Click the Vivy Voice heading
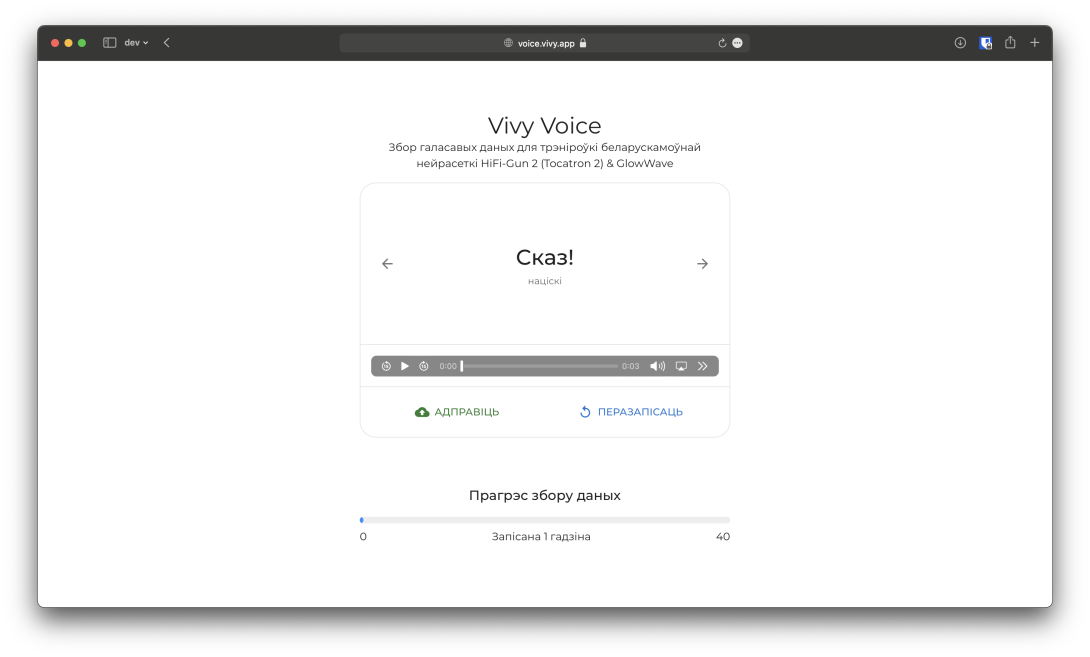Viewport: 1090px width, 657px height. click(544, 126)
